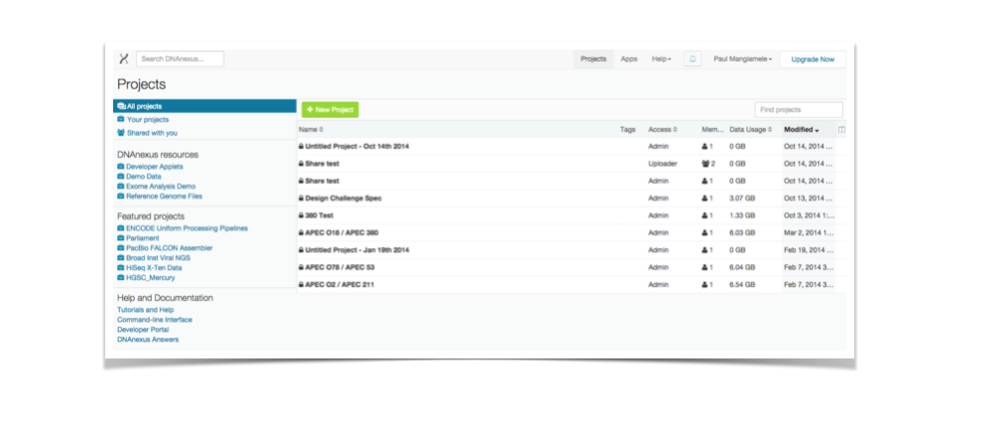Click the lock icon beside 380 Test
1000x424 pixels.
pos(301,216)
